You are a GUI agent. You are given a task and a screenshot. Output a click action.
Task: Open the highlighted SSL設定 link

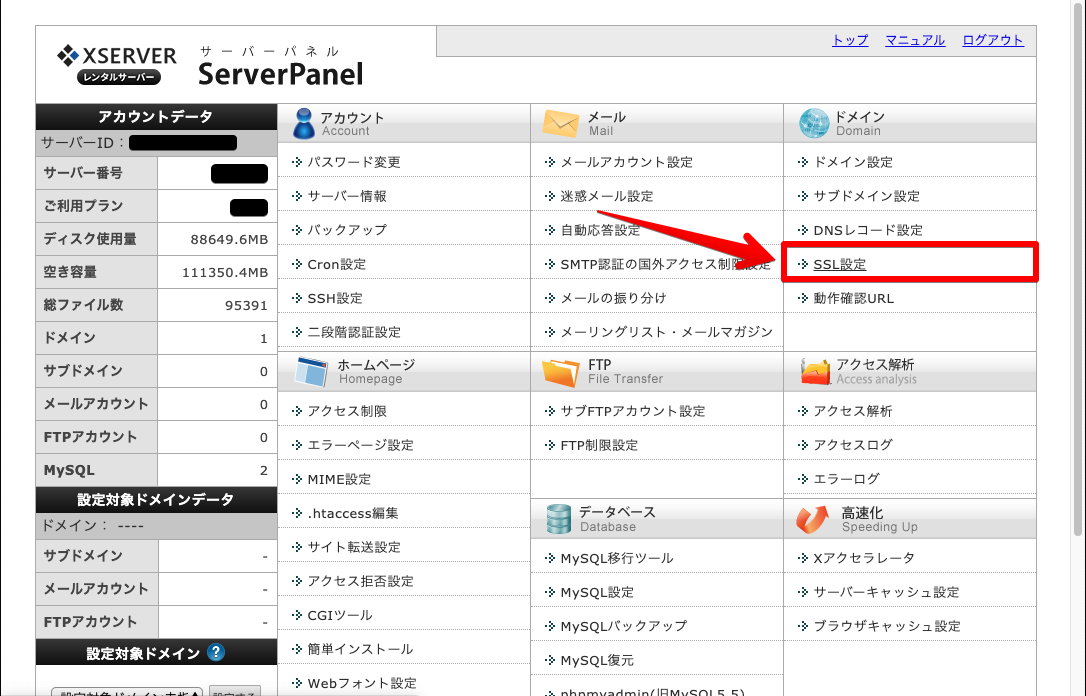pos(839,264)
